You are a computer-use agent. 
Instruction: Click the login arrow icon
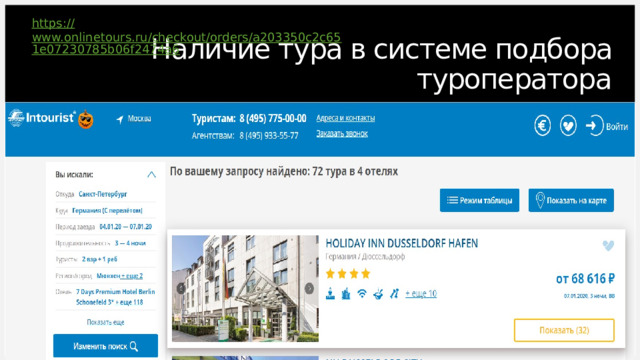[x=594, y=125]
